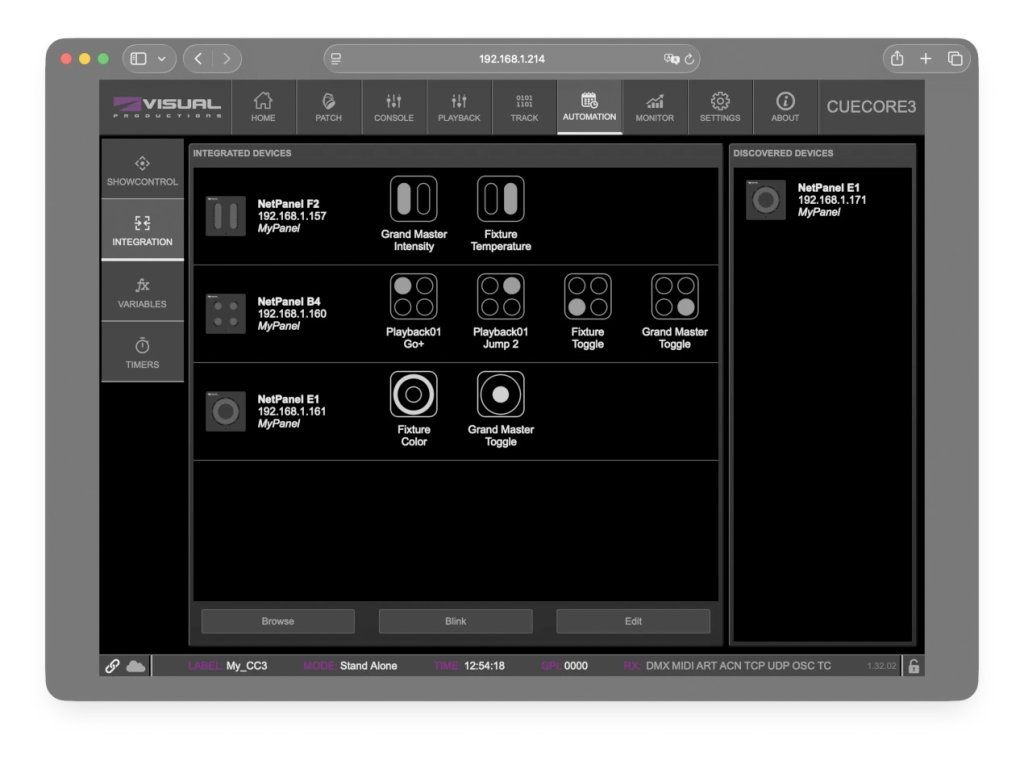Image resolution: width=1024 pixels, height=768 pixels.
Task: Click the Fixture Toggle icon for NetPanel B4
Action: tap(587, 296)
